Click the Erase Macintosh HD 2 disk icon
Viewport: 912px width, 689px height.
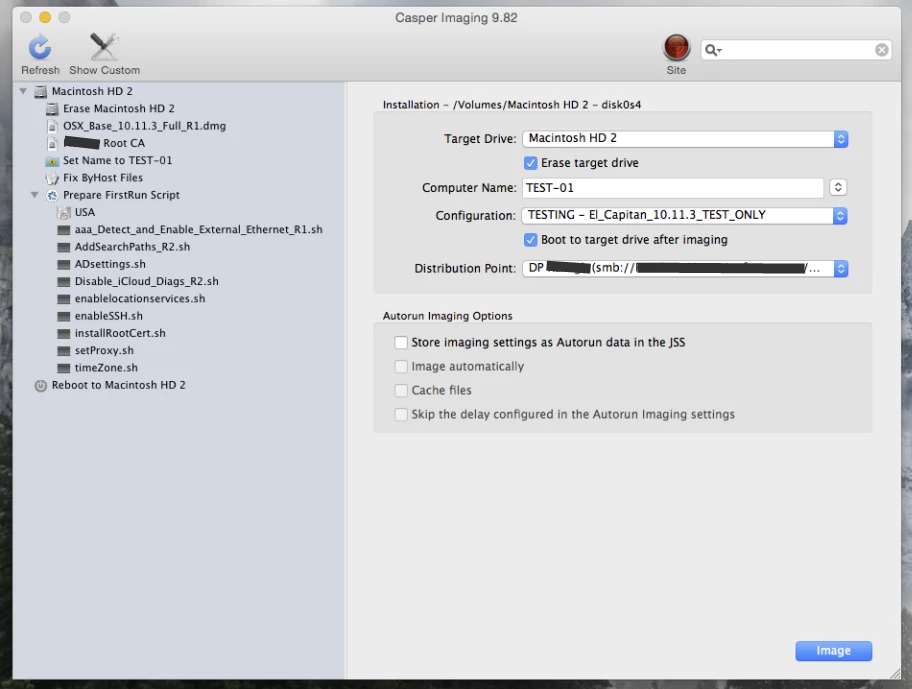(x=52, y=109)
